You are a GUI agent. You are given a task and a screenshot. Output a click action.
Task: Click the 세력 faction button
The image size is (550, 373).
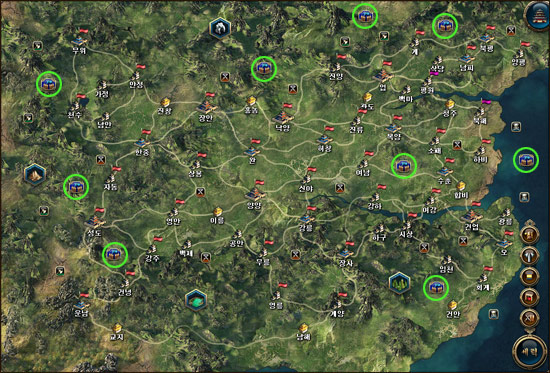pos(530,352)
